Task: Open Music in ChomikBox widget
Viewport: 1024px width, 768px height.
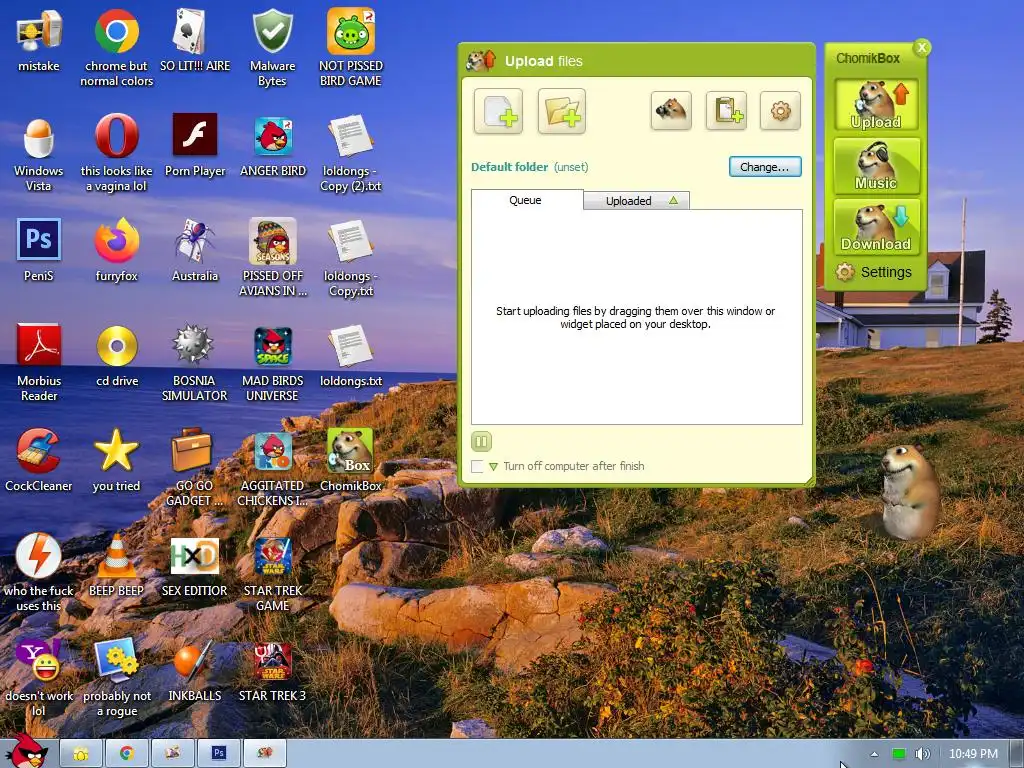Action: tap(876, 166)
